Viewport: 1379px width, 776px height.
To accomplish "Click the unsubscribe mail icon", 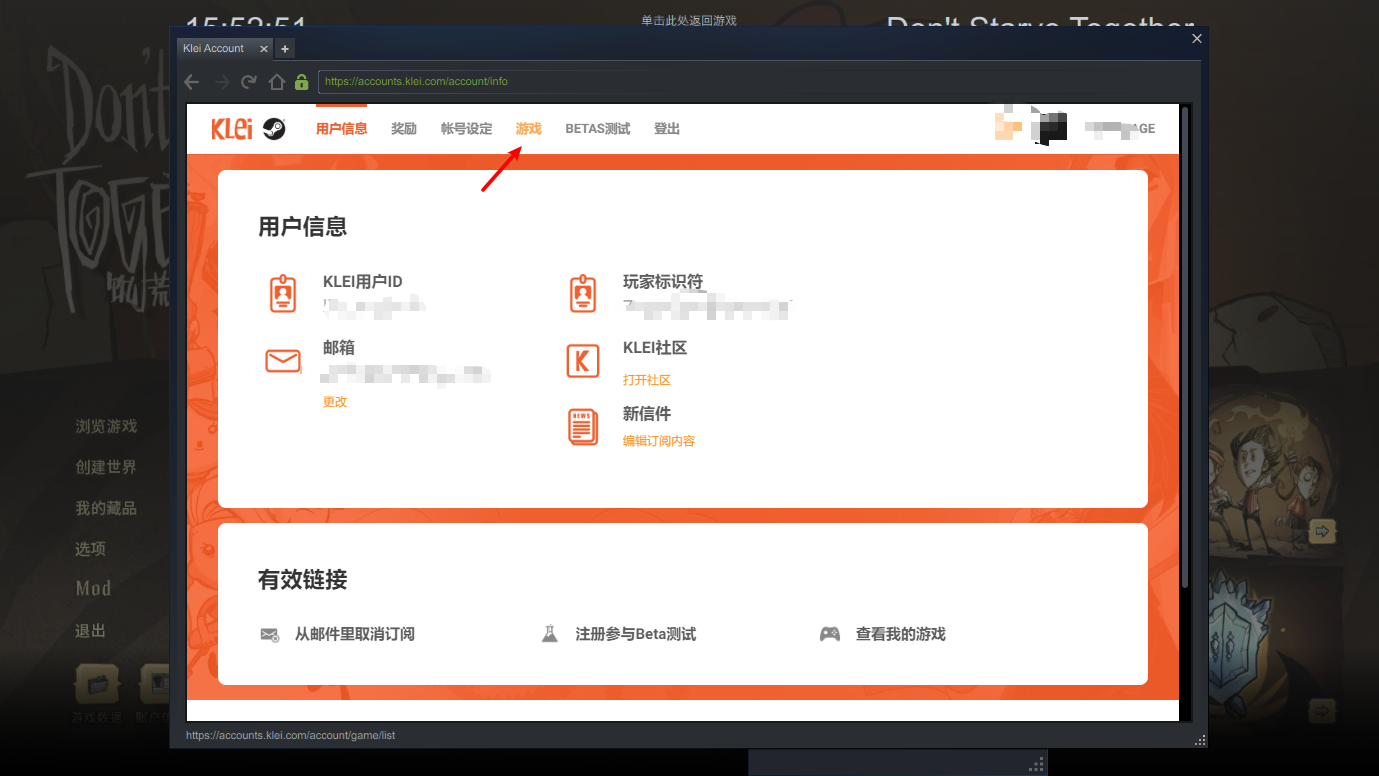I will click(270, 634).
